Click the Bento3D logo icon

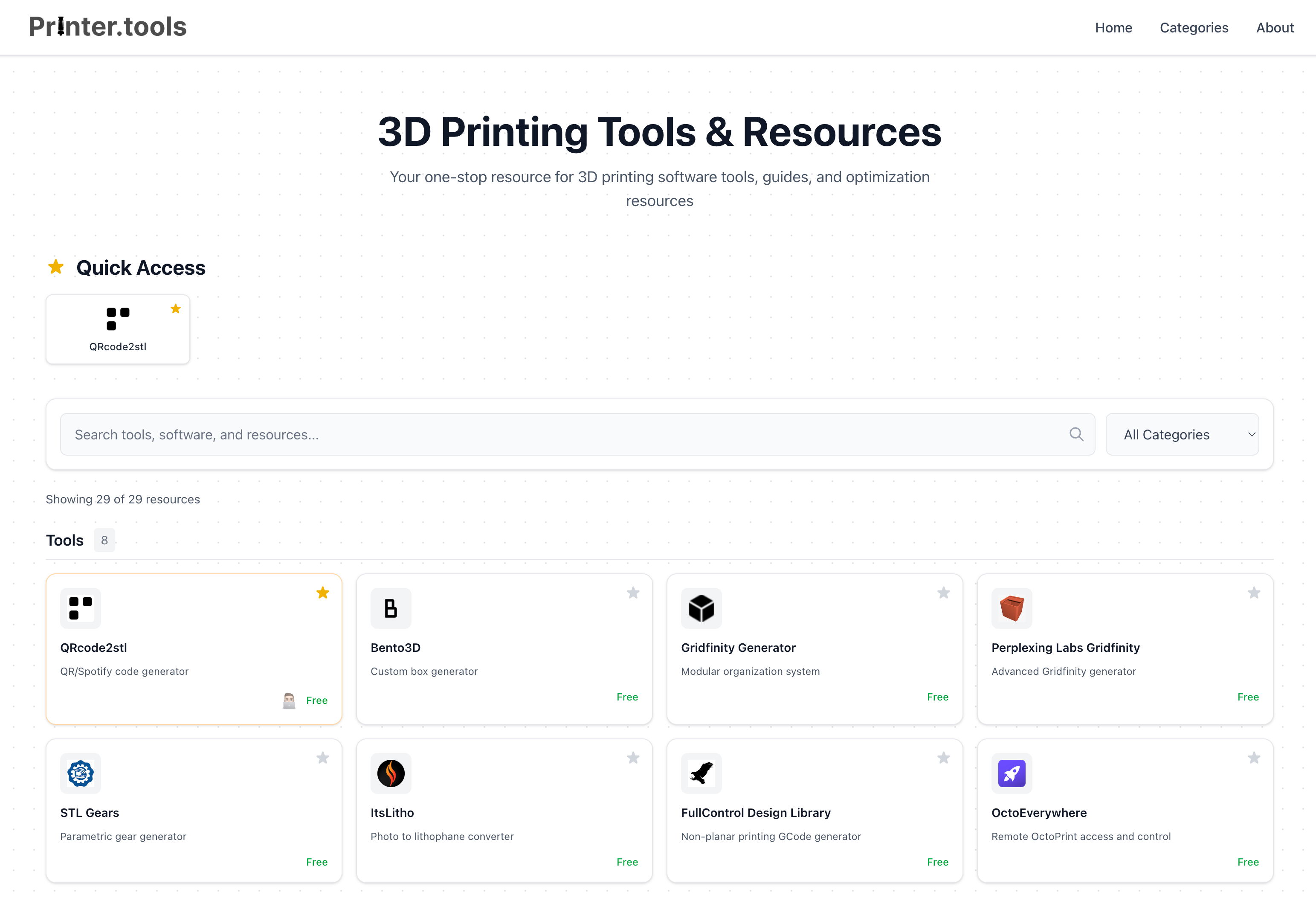pos(391,608)
